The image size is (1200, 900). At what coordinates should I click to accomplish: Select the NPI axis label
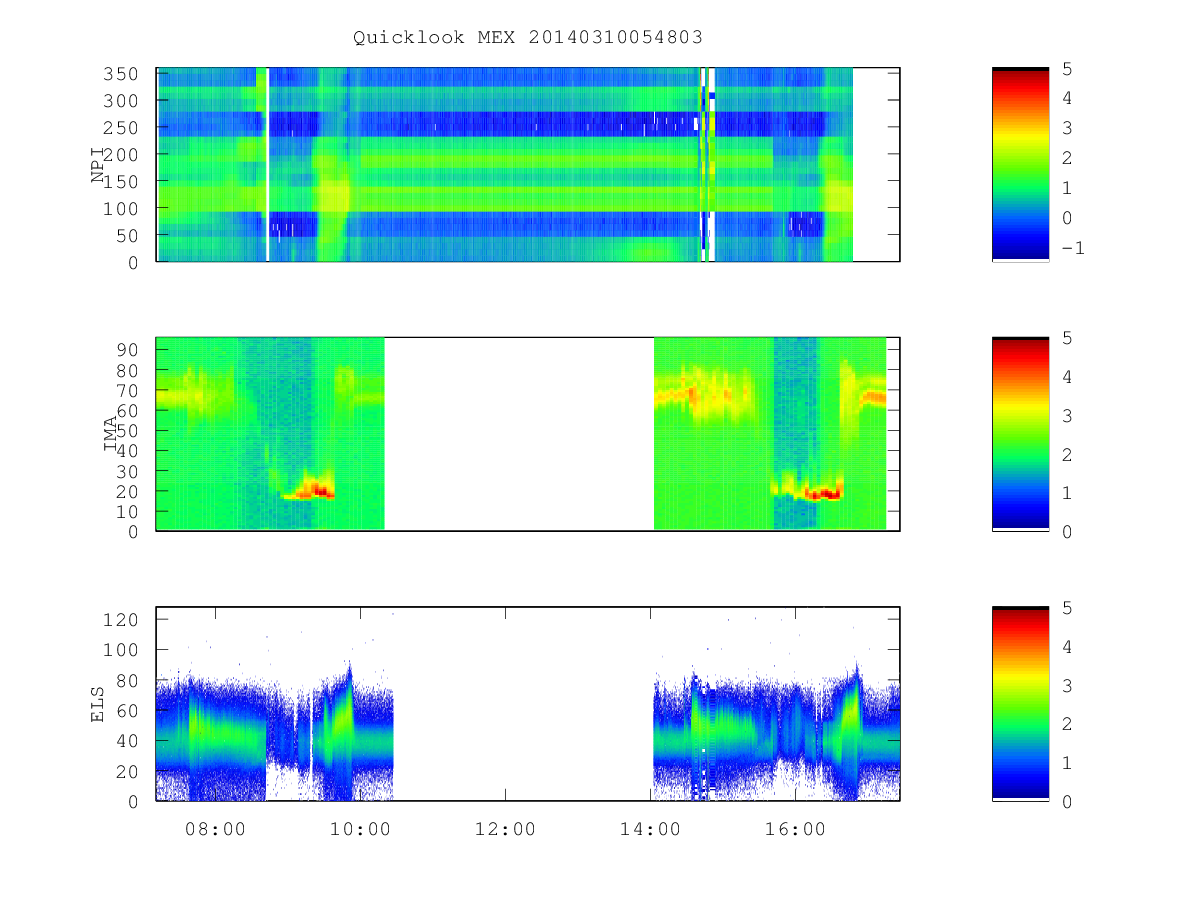[x=98, y=165]
